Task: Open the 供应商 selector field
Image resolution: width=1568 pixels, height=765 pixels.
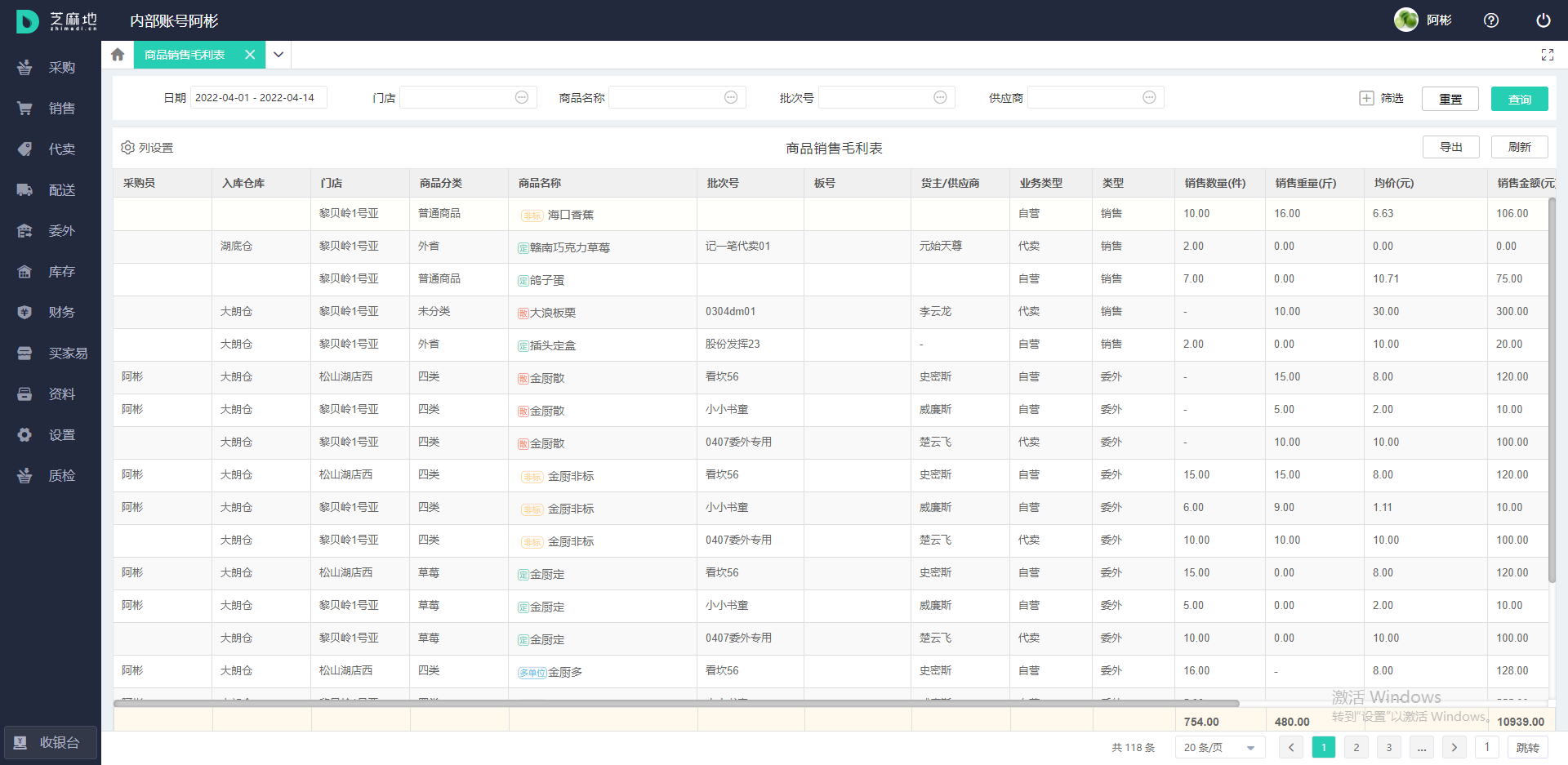Action: pos(1095,97)
